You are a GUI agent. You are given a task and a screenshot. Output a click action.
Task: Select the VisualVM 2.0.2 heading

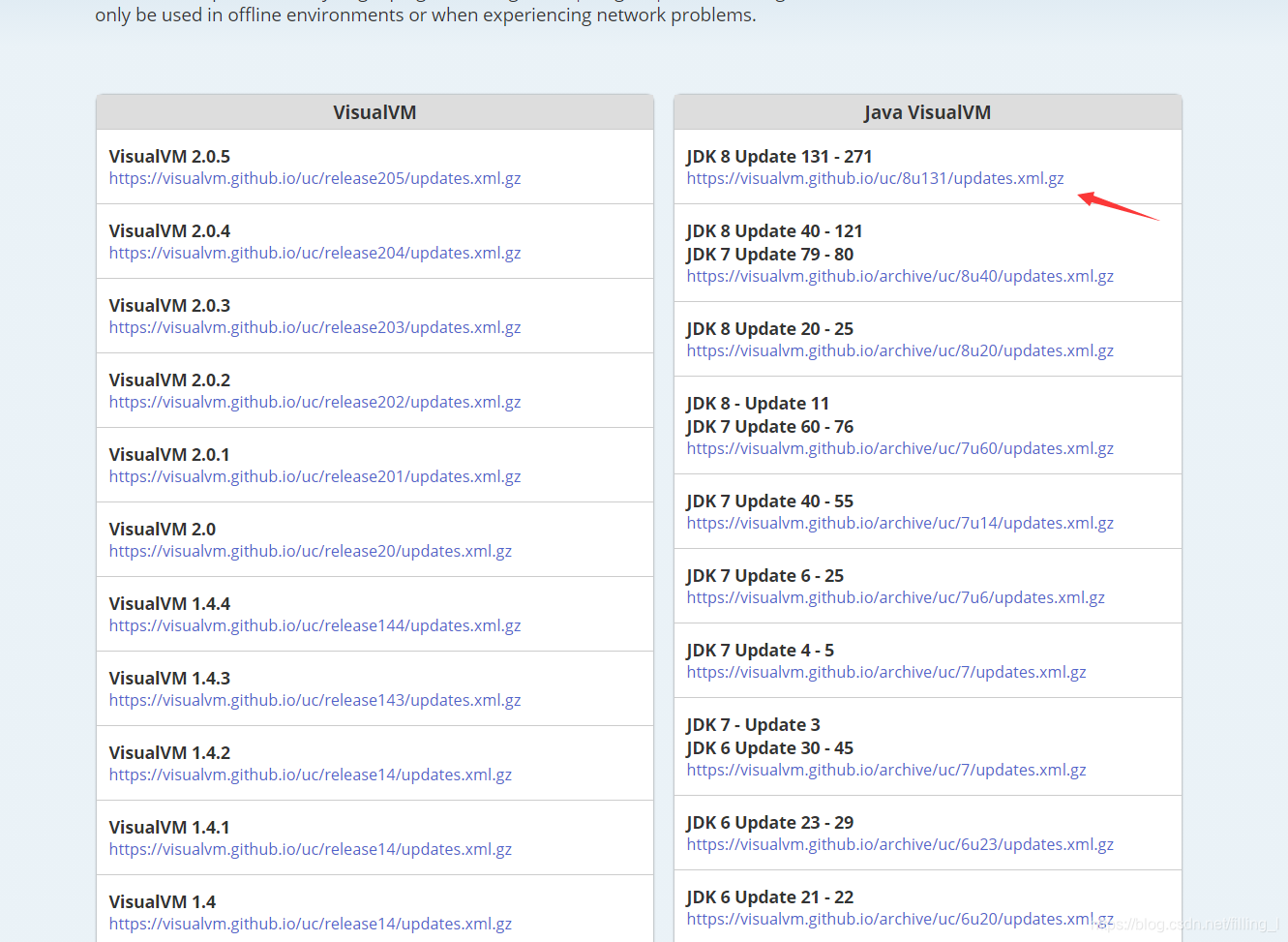click(x=169, y=380)
